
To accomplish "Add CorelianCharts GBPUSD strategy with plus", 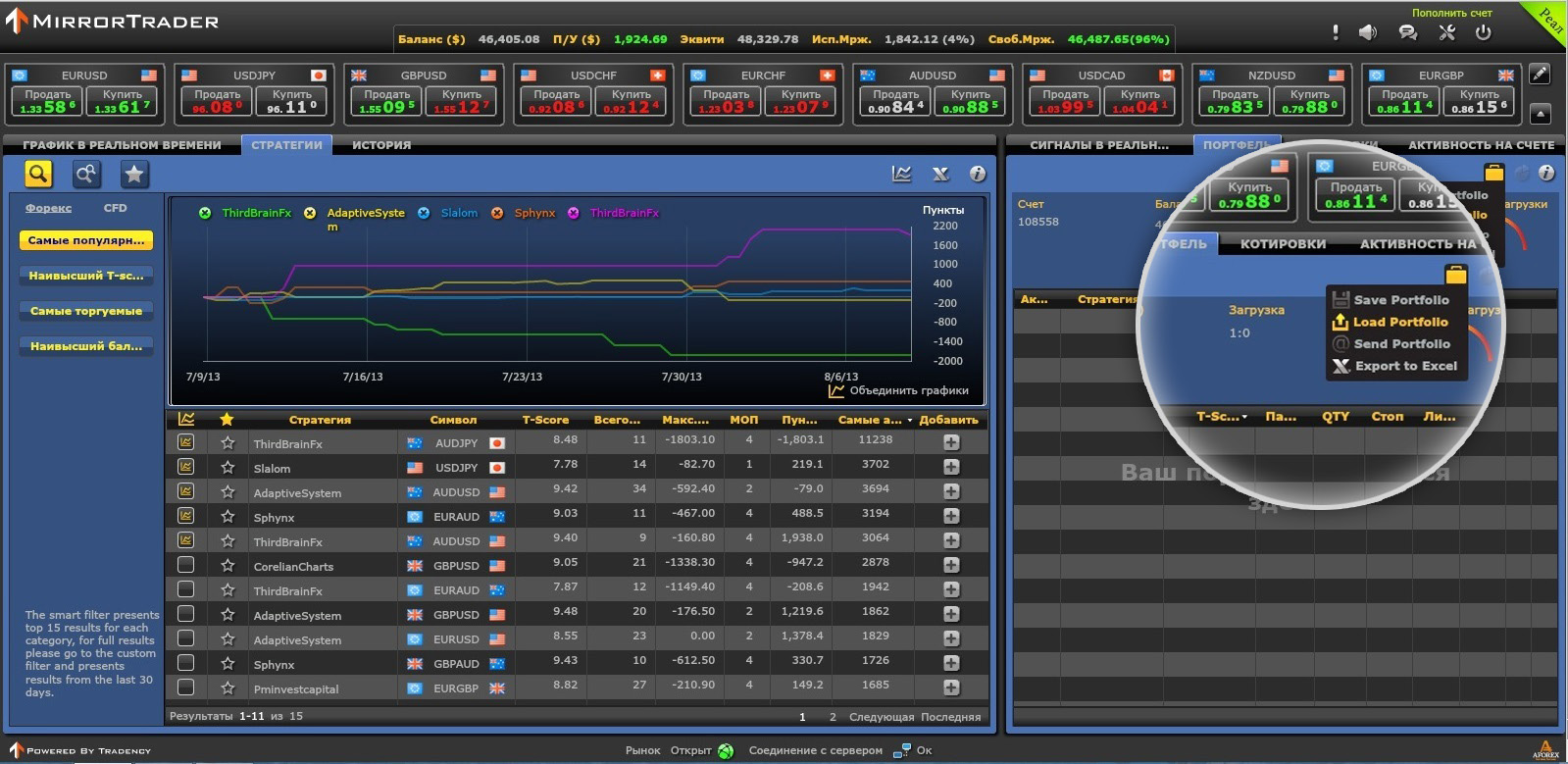I will pyautogui.click(x=951, y=565).
